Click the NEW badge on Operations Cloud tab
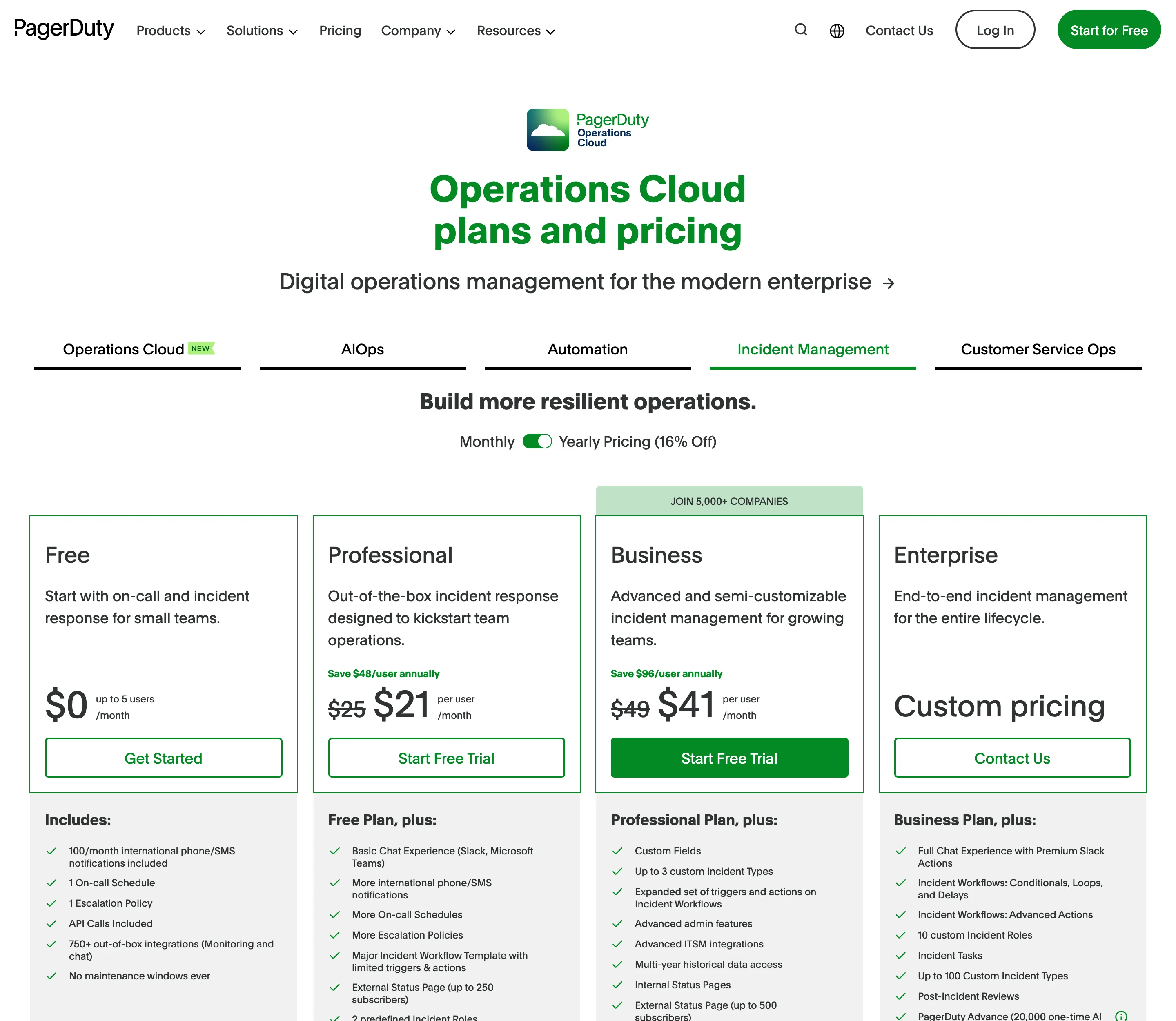 [x=200, y=348]
